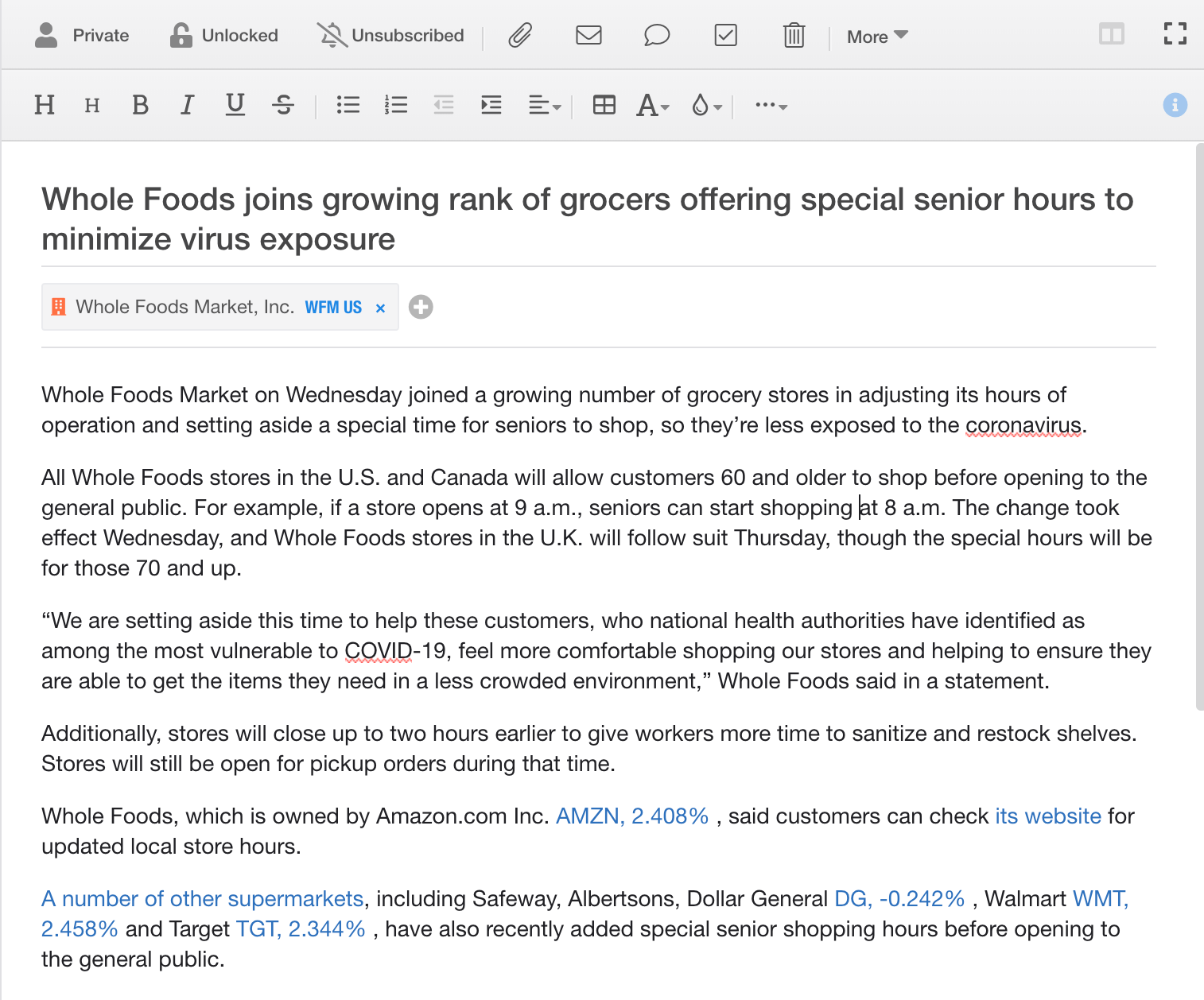Open text color droplet dropdown

click(706, 105)
